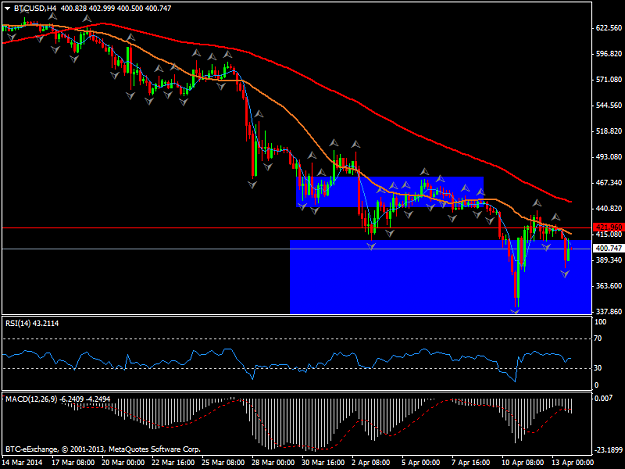Viewport: 625px width, 469px height.
Task: Click the 467.340 price scale value
Action: pos(609,182)
